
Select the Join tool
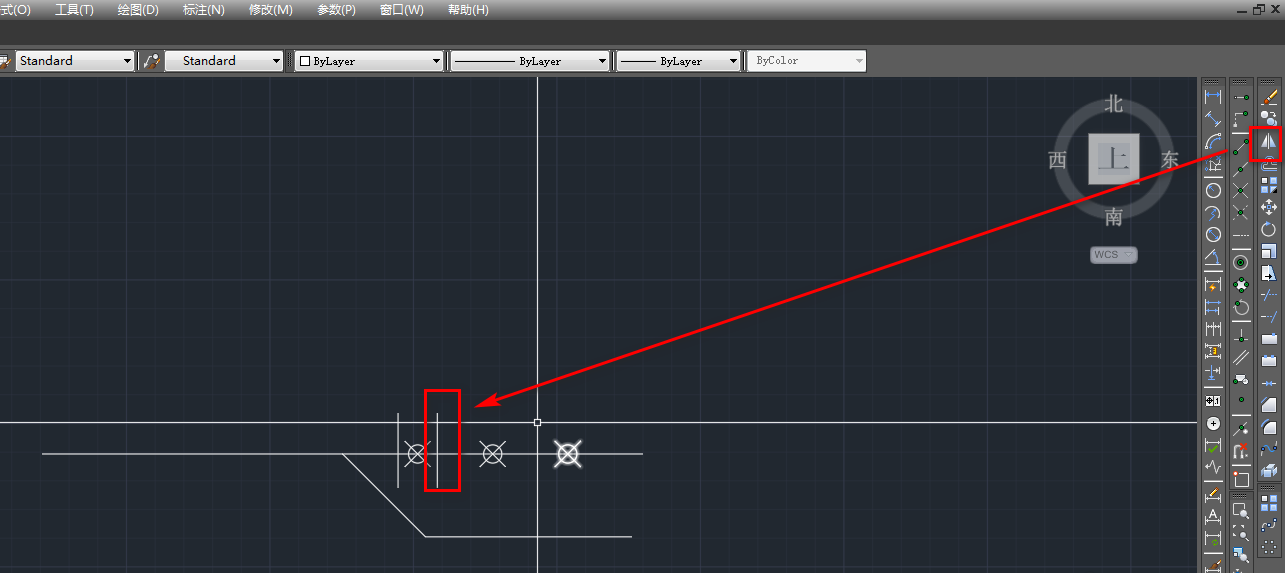coord(1269,384)
